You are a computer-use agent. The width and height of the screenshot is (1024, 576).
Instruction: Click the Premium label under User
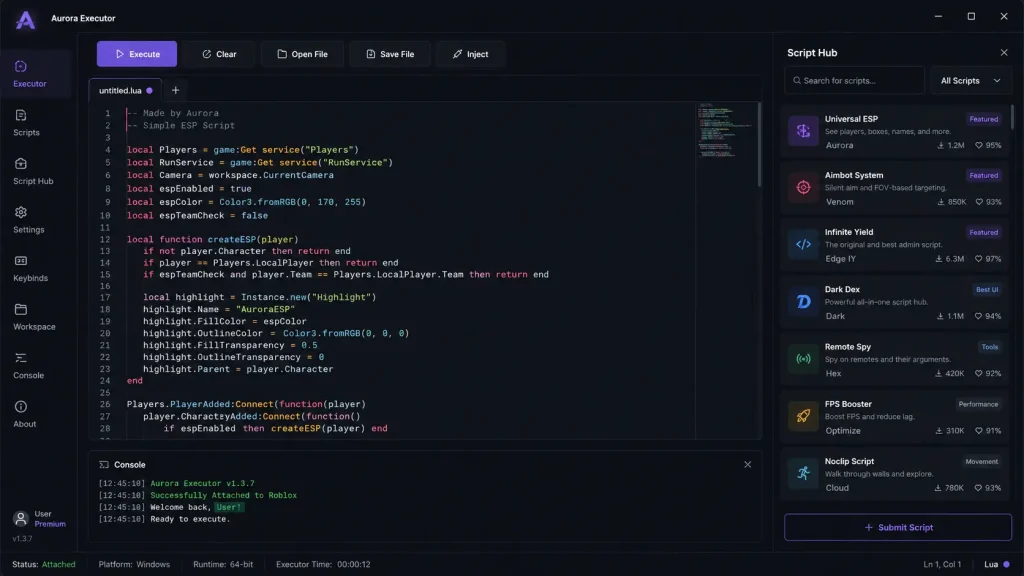(x=50, y=524)
